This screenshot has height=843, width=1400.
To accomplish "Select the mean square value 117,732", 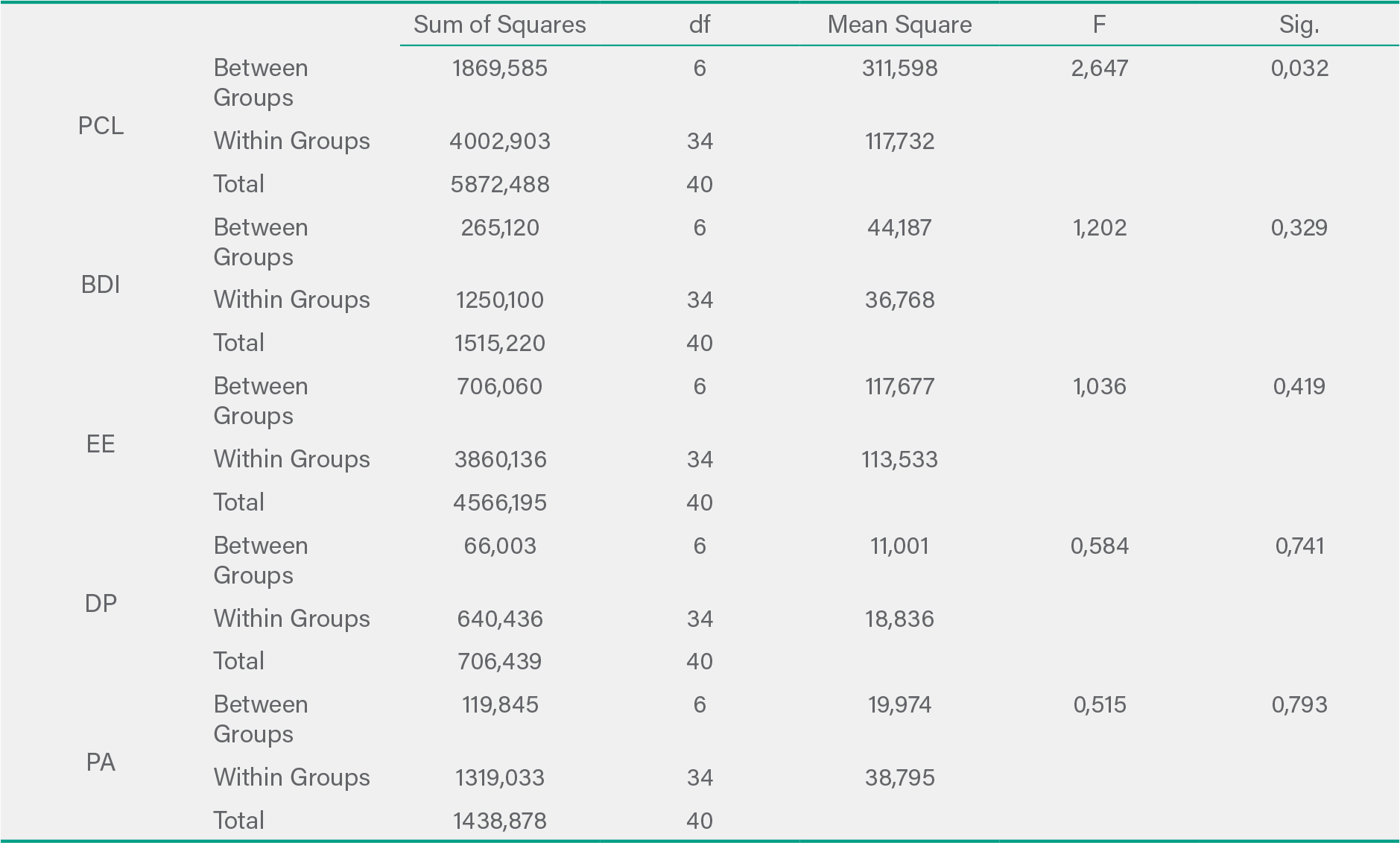I will [x=899, y=142].
